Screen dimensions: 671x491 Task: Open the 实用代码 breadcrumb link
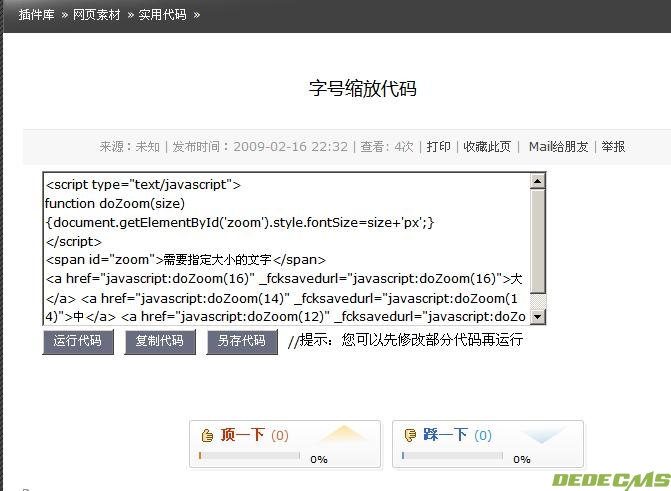pos(163,15)
